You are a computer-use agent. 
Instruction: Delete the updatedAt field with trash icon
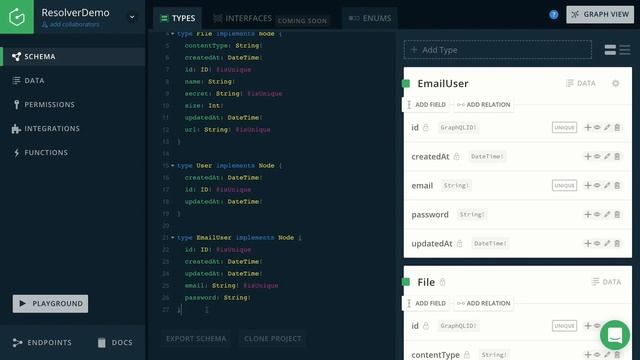(x=617, y=243)
